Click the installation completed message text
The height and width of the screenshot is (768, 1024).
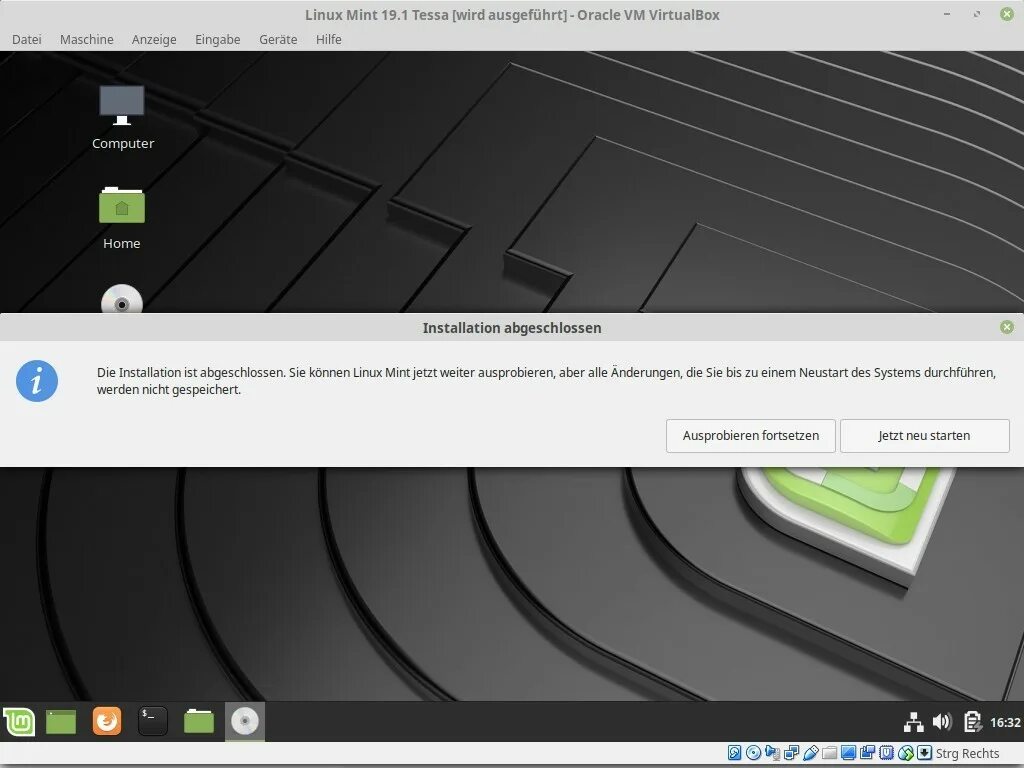tap(546, 381)
